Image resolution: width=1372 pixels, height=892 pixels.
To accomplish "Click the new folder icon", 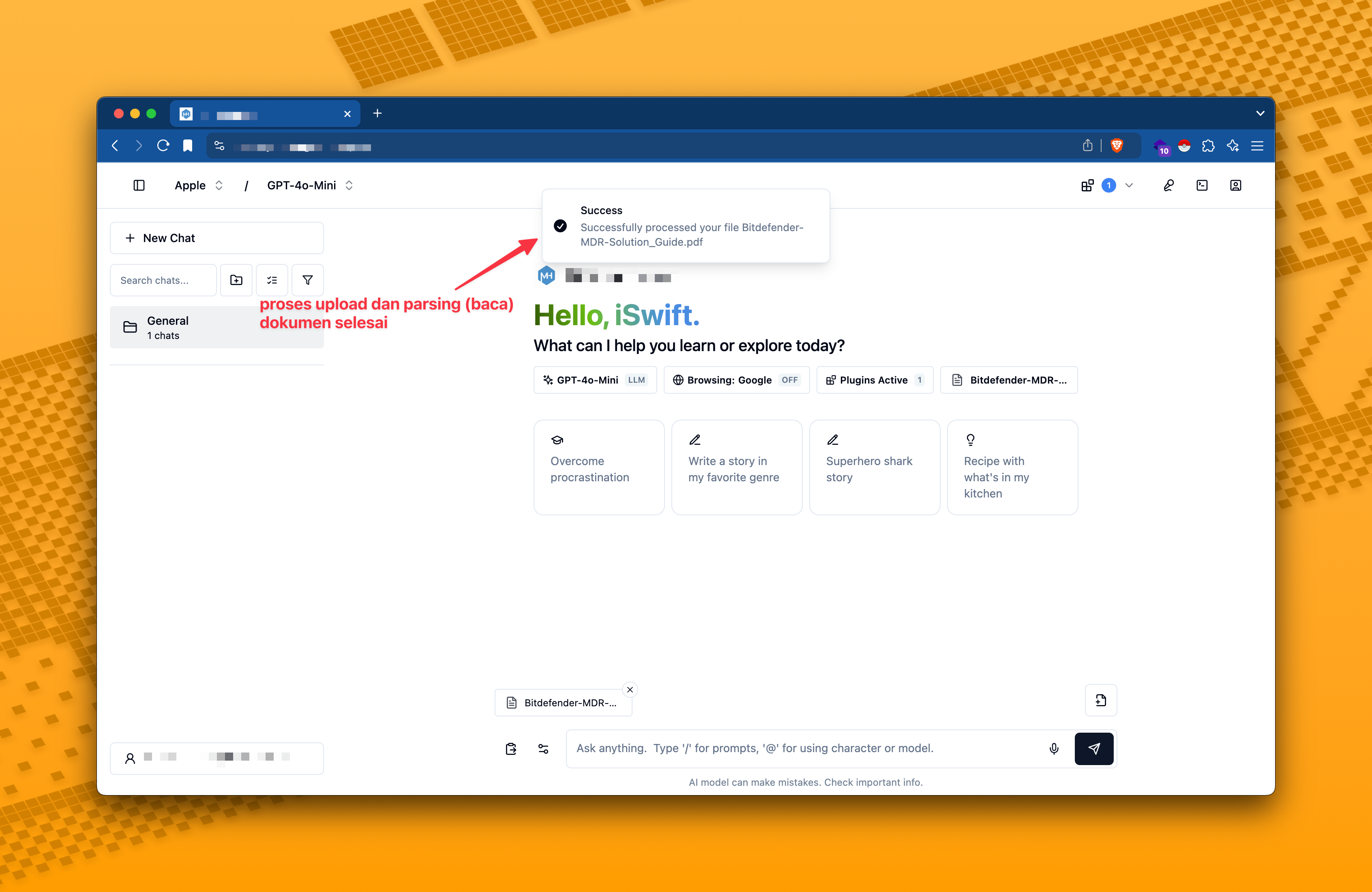I will pyautogui.click(x=236, y=280).
